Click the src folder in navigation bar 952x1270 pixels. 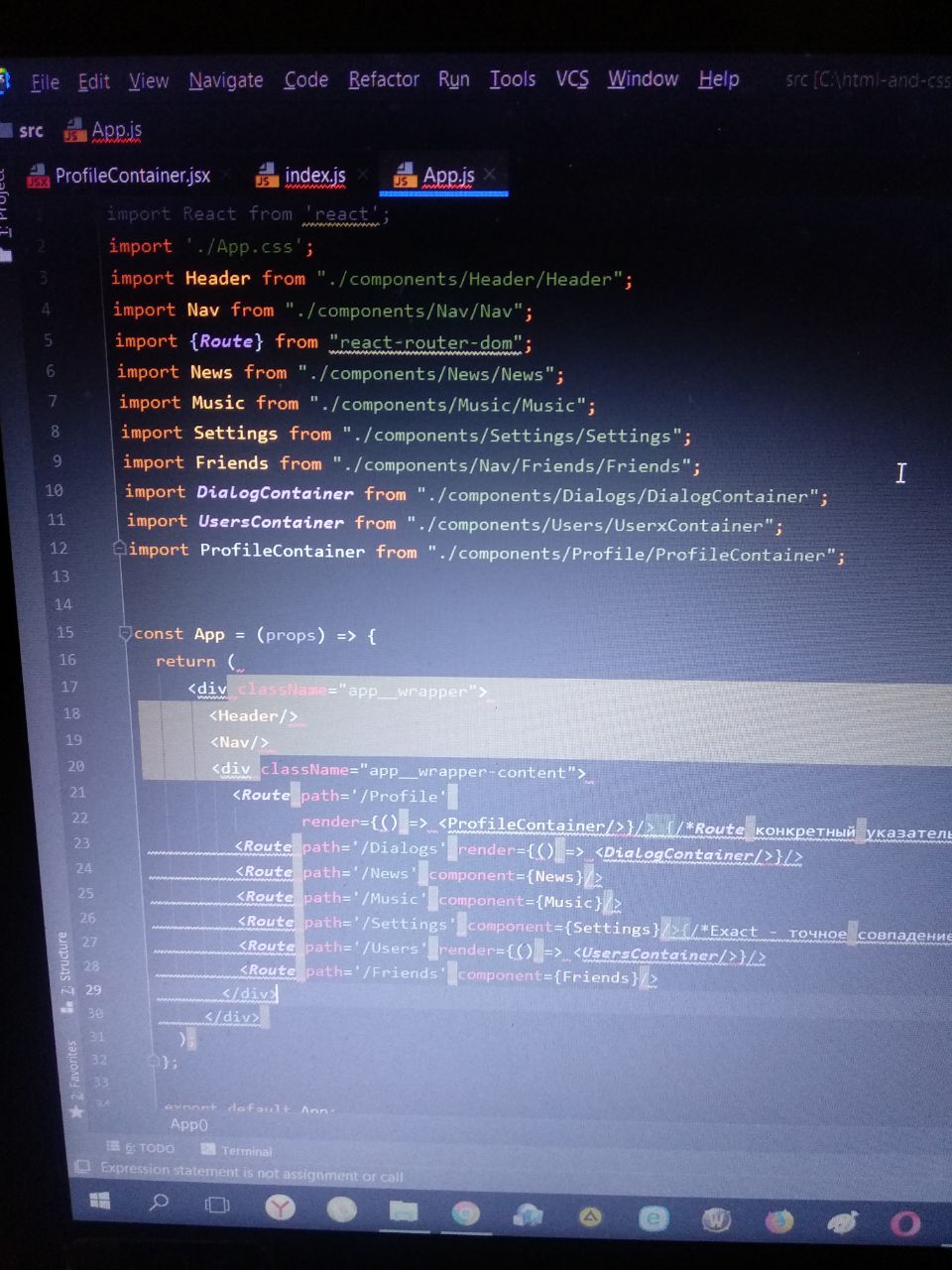[31, 130]
